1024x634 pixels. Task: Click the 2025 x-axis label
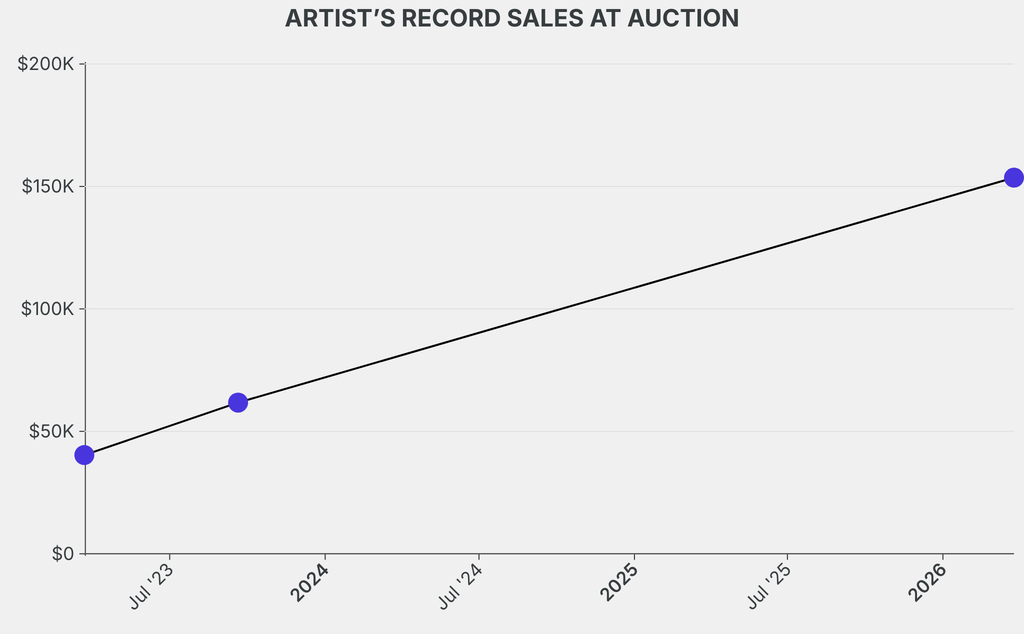(620, 582)
